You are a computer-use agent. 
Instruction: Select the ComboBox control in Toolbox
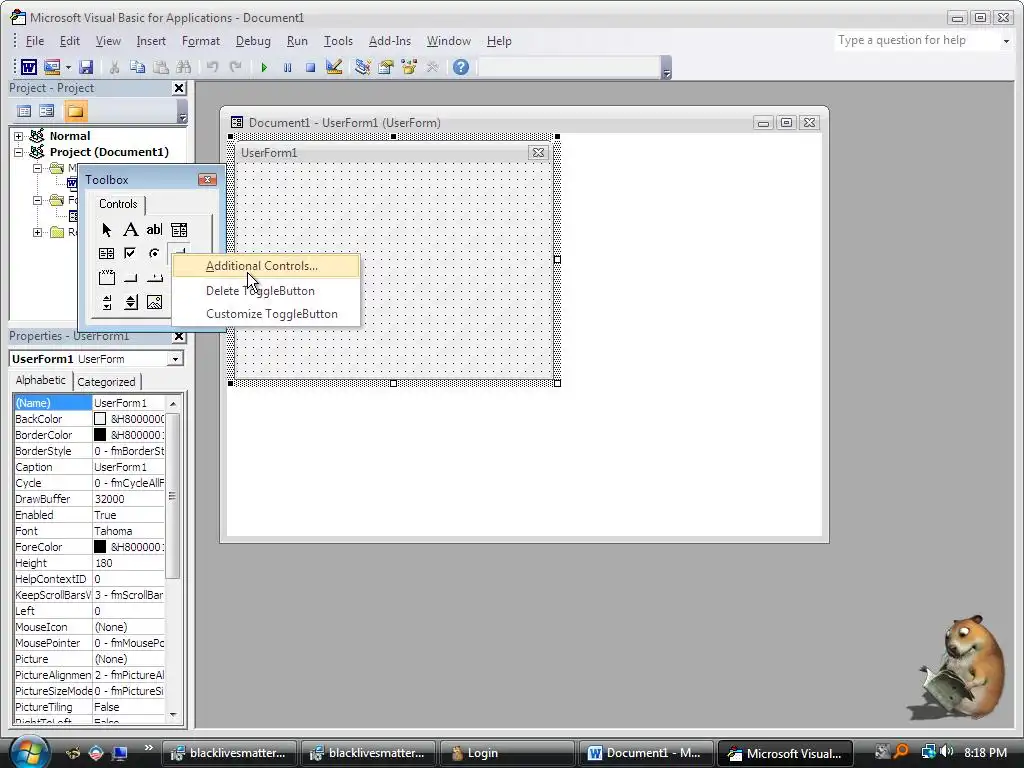(179, 230)
